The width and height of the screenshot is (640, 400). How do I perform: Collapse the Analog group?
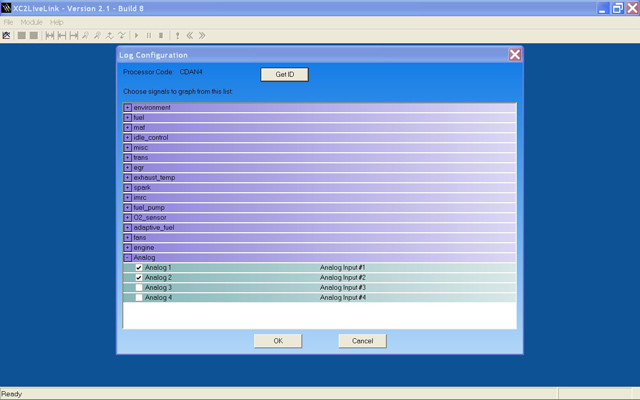point(128,258)
